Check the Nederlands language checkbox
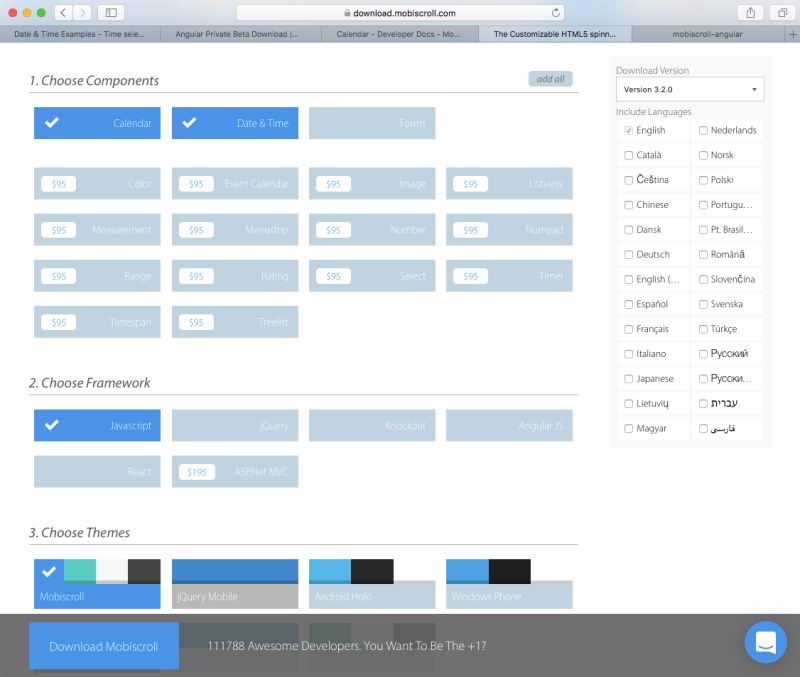800x677 pixels. click(x=704, y=130)
